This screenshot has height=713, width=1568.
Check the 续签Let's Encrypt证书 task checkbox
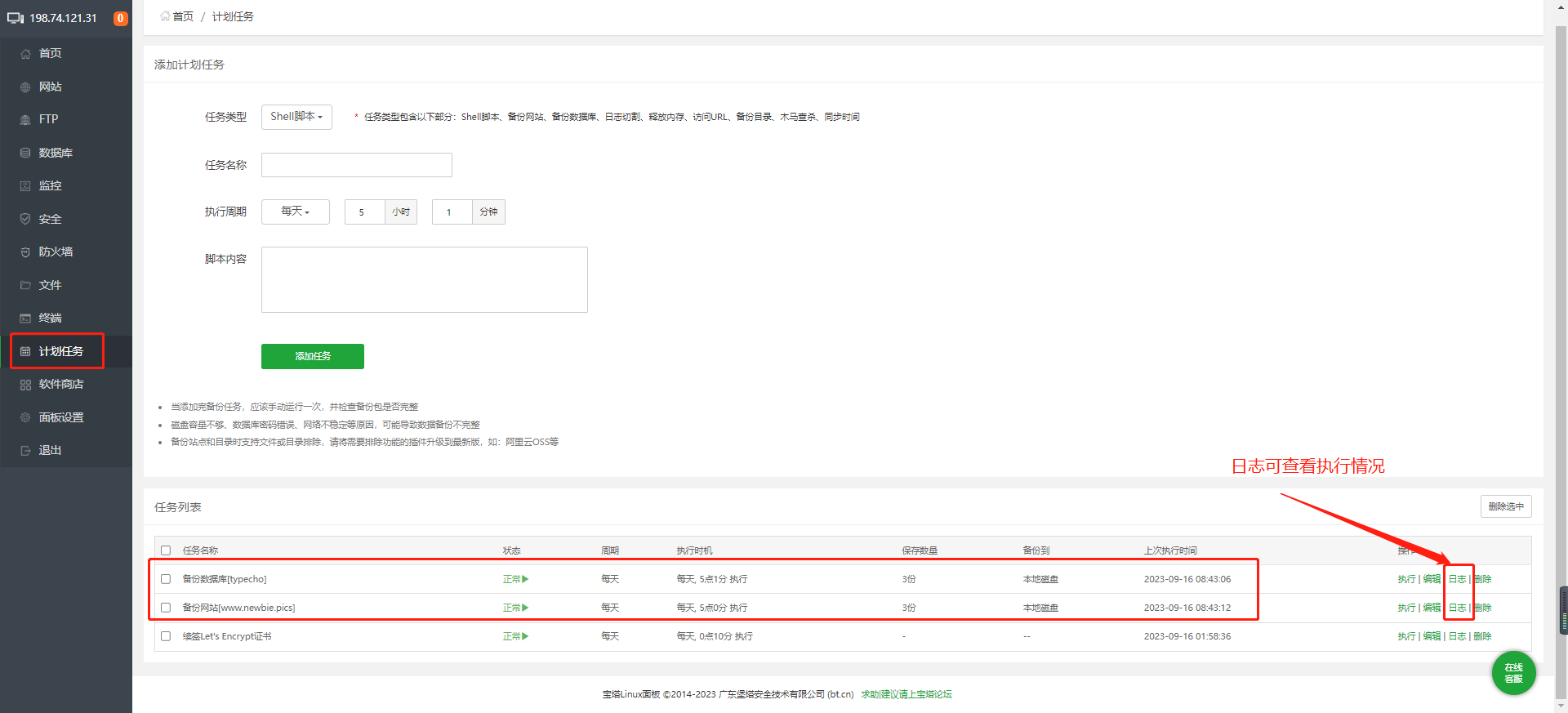166,636
